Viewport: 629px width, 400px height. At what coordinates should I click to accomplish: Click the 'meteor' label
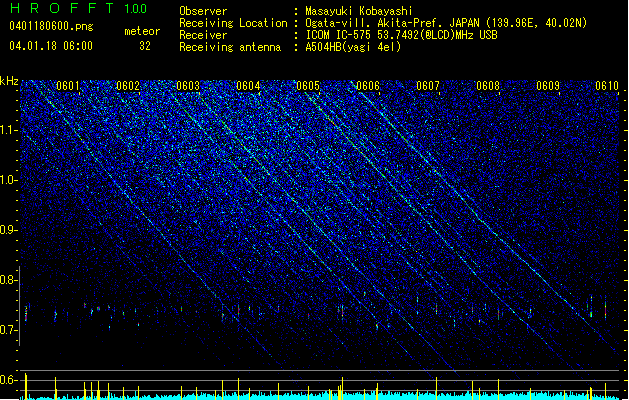[142, 31]
